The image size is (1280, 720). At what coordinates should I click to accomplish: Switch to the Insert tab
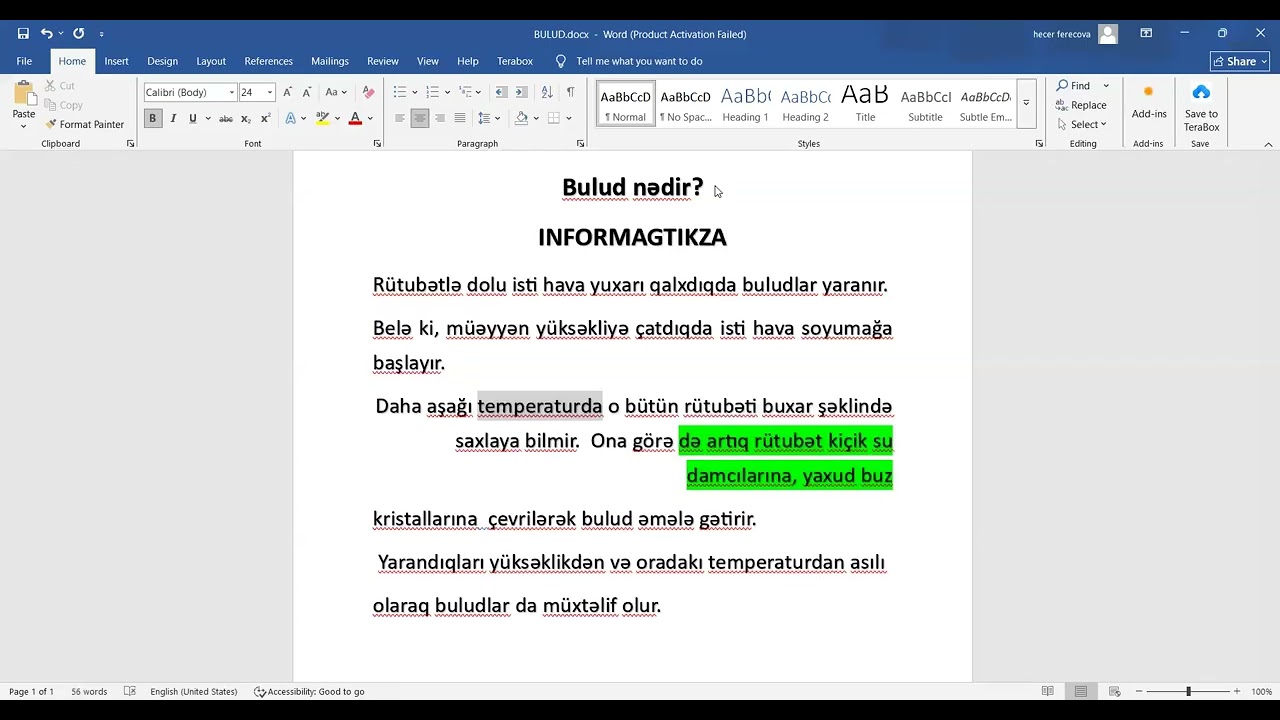(116, 61)
